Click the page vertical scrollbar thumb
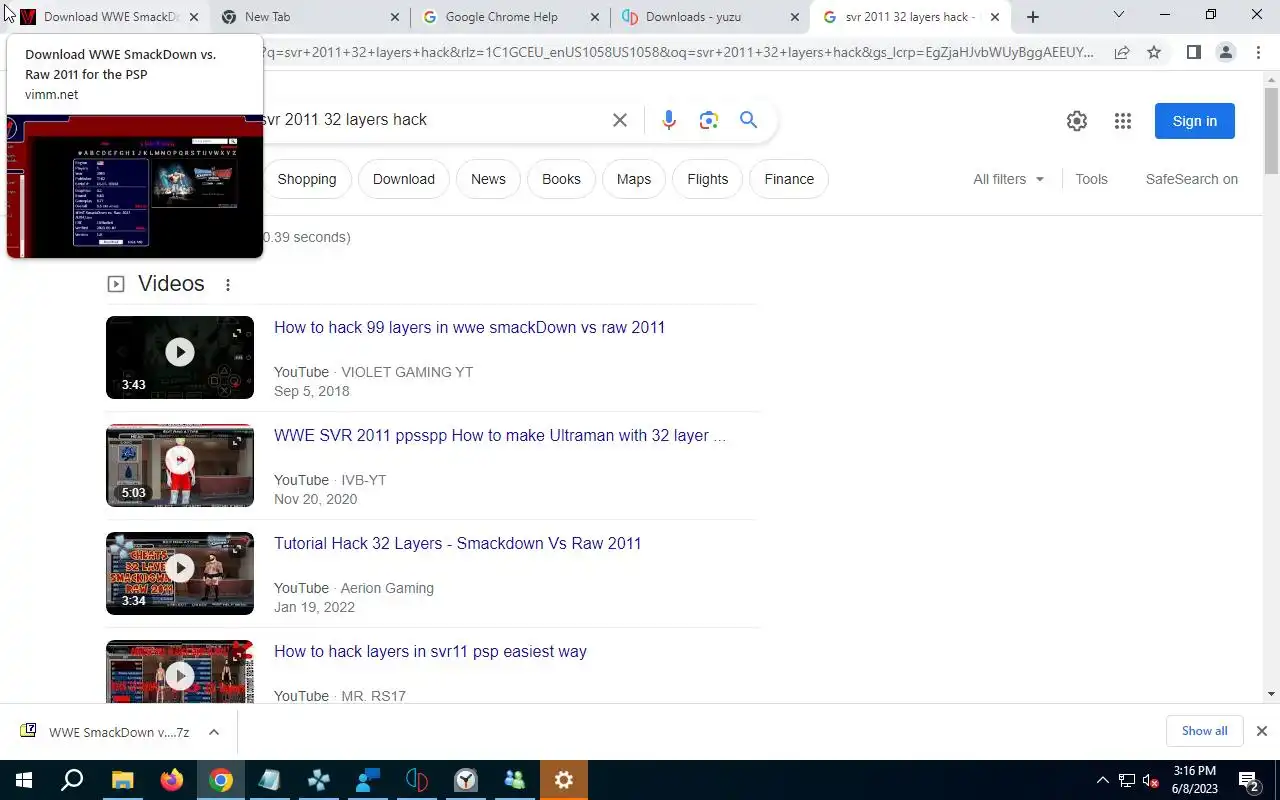The image size is (1280, 800). (x=1271, y=132)
